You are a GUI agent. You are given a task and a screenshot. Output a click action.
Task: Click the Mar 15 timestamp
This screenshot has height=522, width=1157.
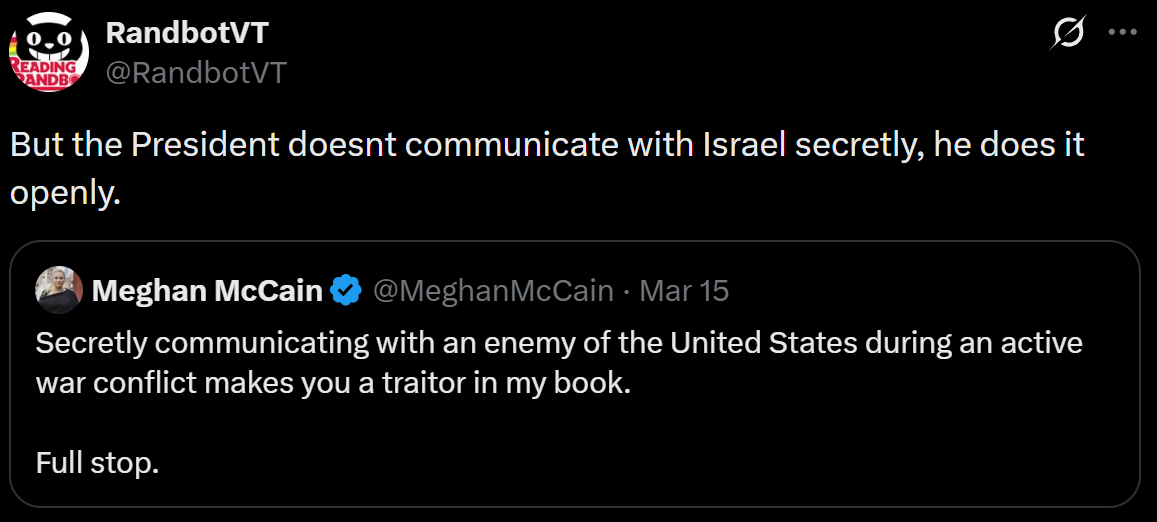point(684,291)
